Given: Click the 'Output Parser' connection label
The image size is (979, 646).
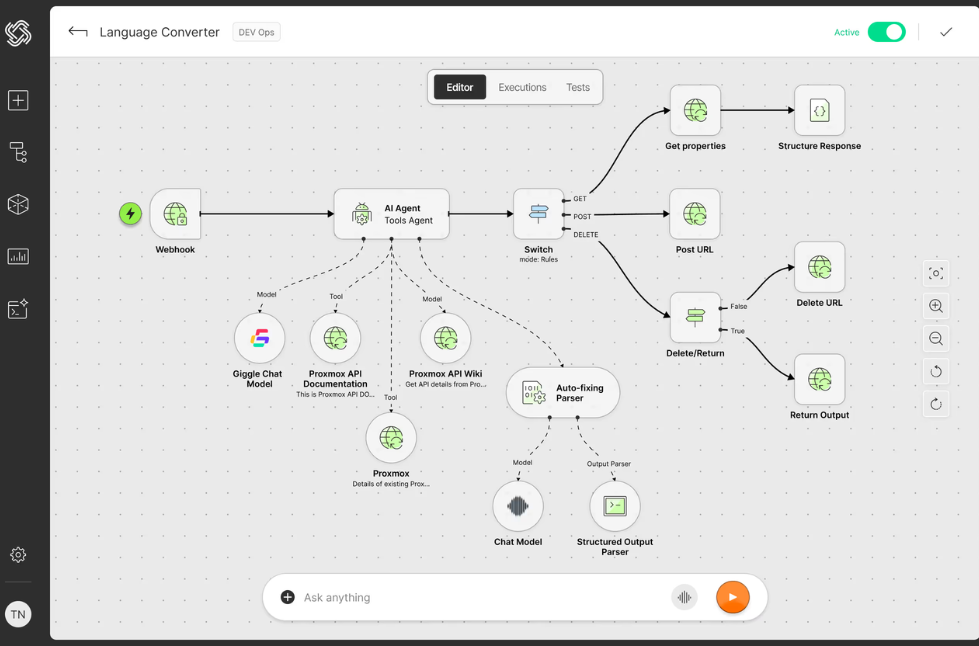Looking at the screenshot, I should click(x=609, y=464).
